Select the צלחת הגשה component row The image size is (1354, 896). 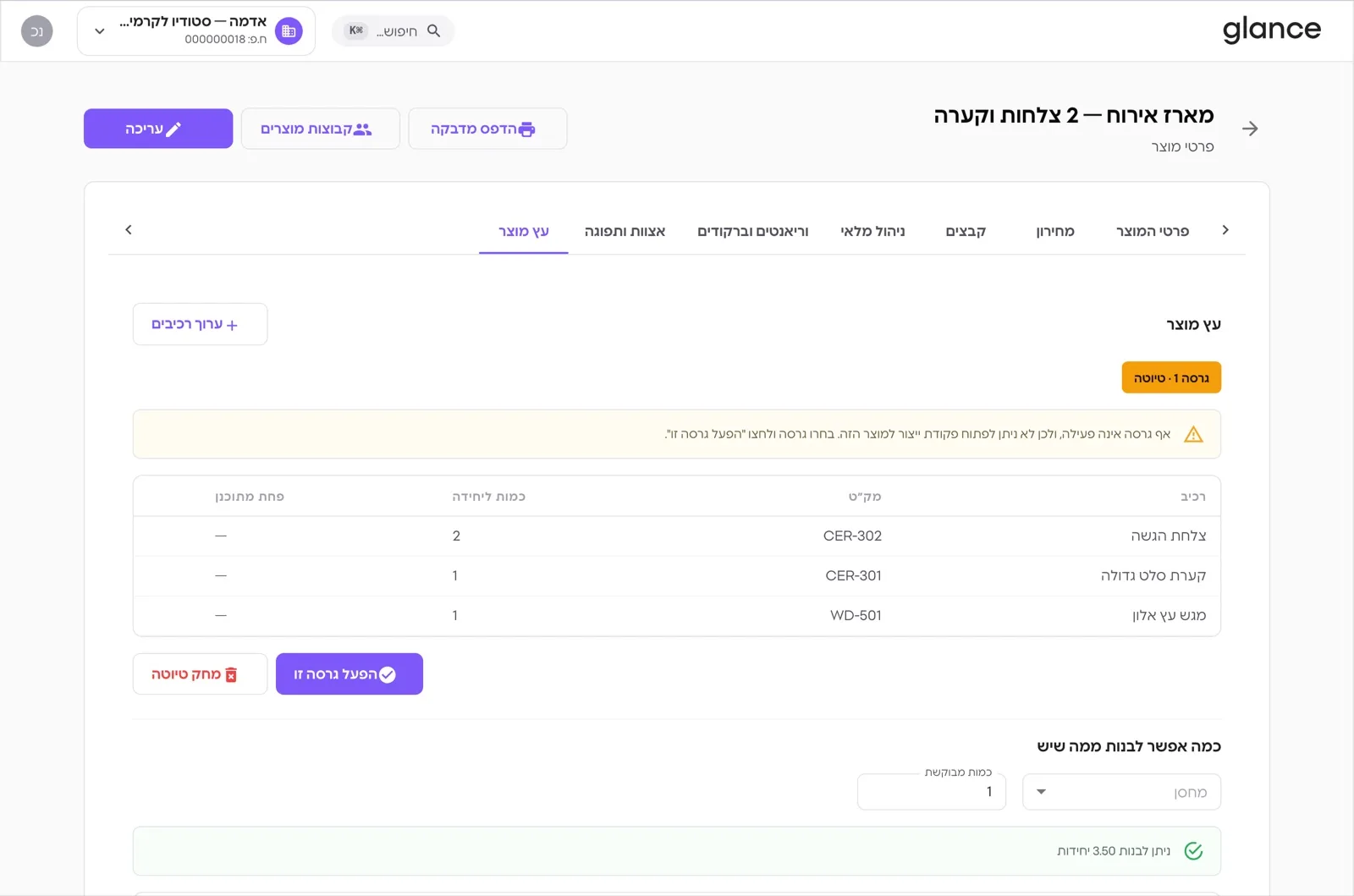pyautogui.click(x=677, y=536)
